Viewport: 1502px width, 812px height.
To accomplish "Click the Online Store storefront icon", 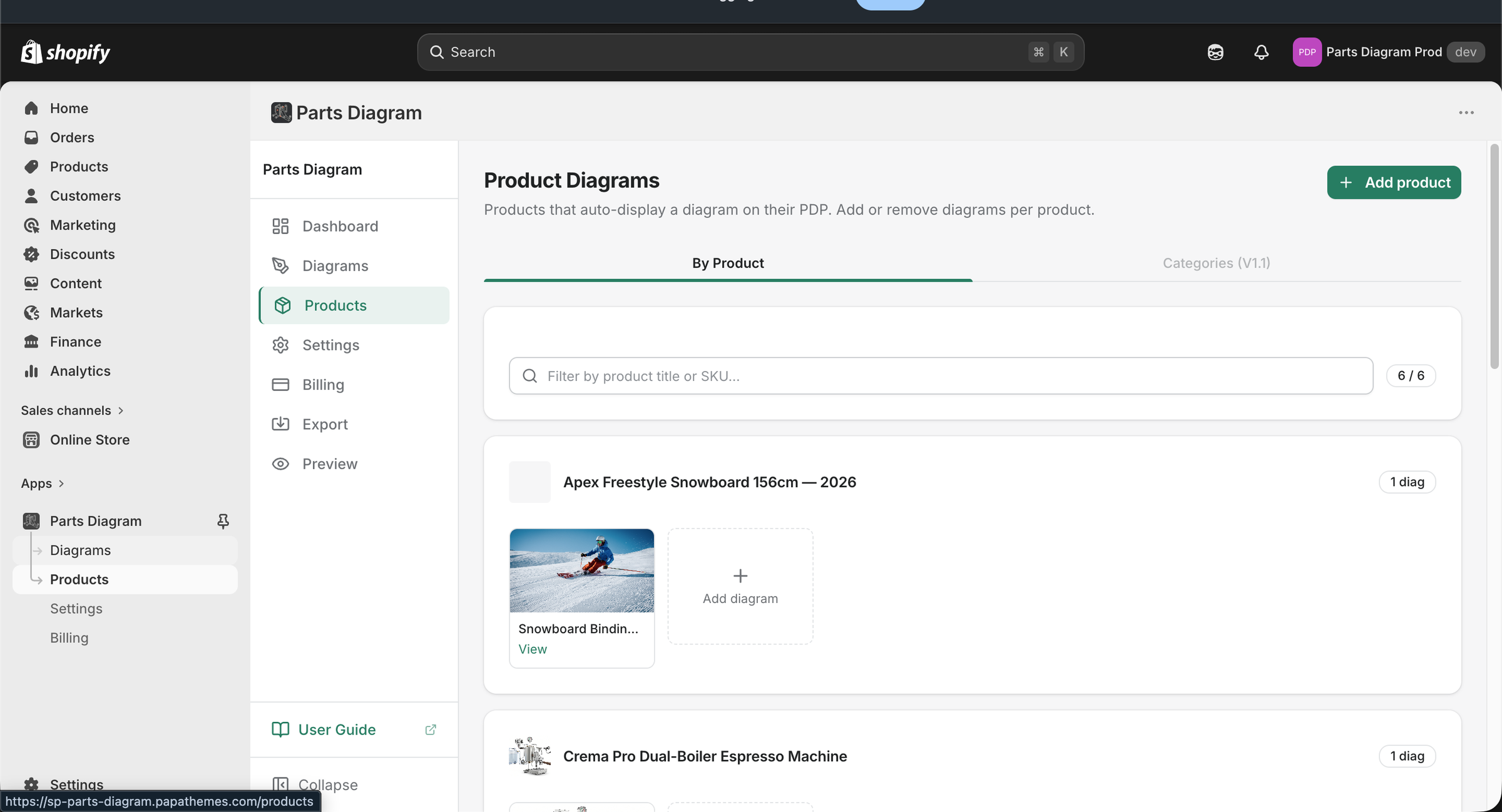I will tap(31, 440).
